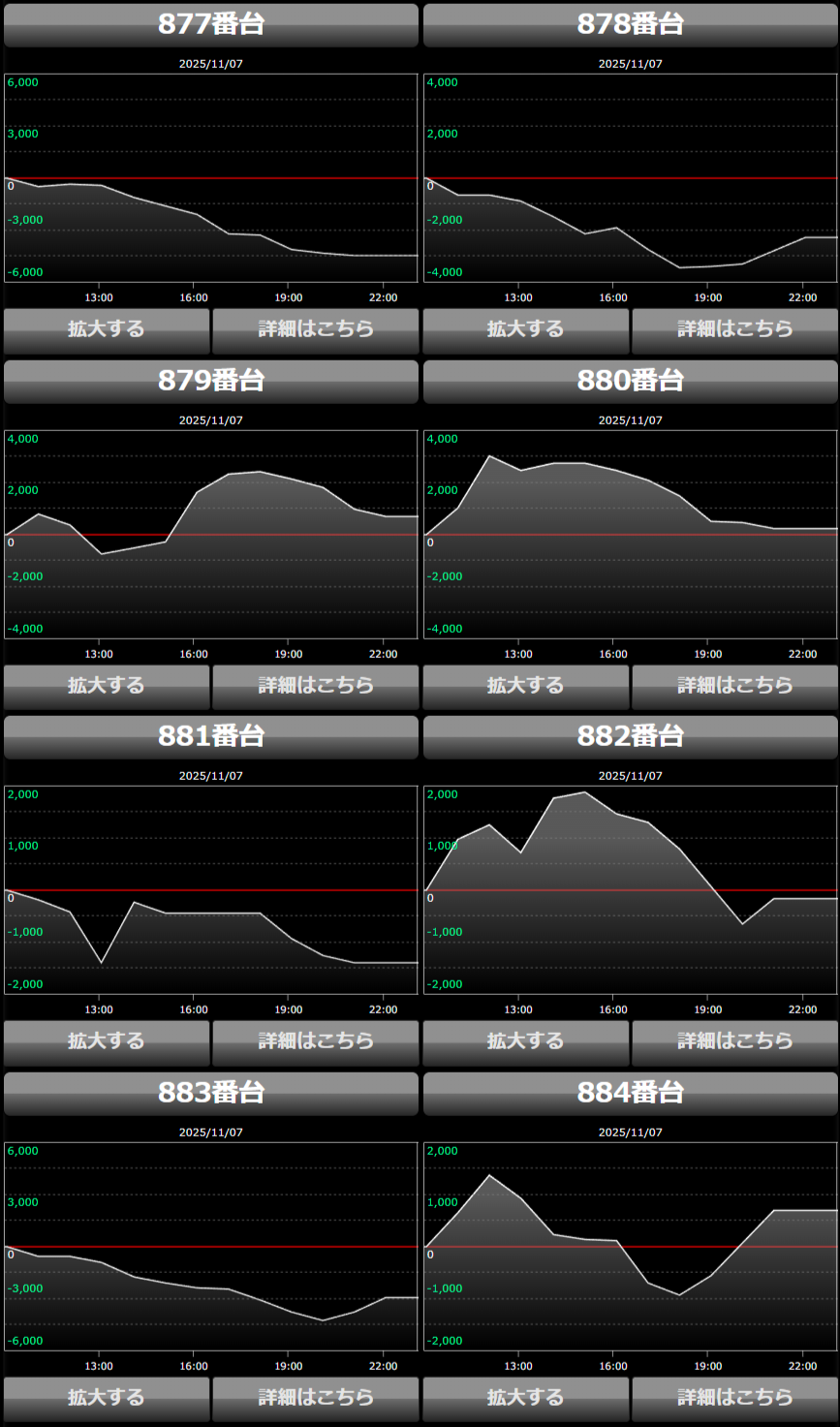The height and width of the screenshot is (1427, 840).
Task: Click 拡大する for machine 881
Action: pos(107,1041)
